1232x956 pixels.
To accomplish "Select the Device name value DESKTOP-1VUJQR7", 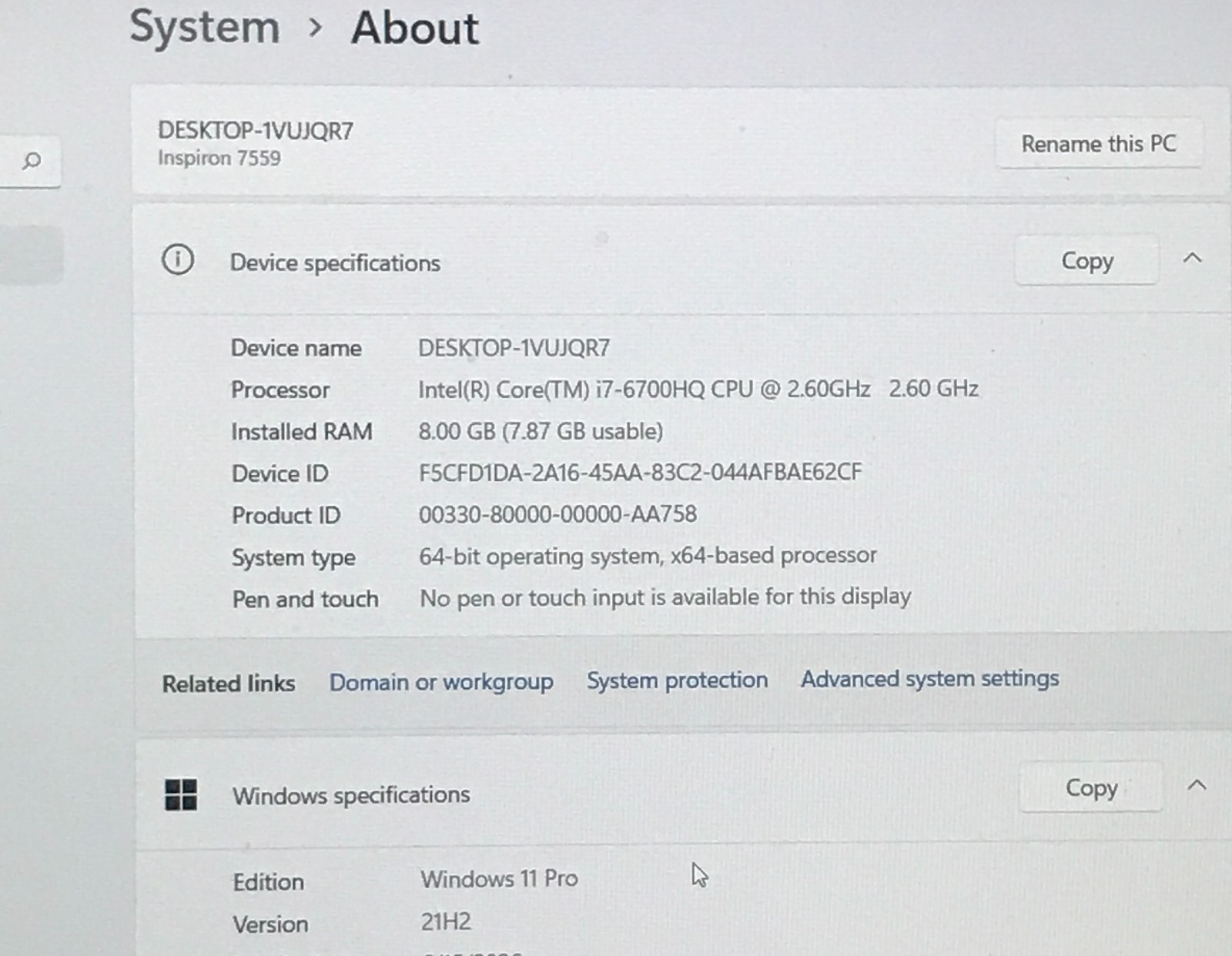I will [514, 348].
